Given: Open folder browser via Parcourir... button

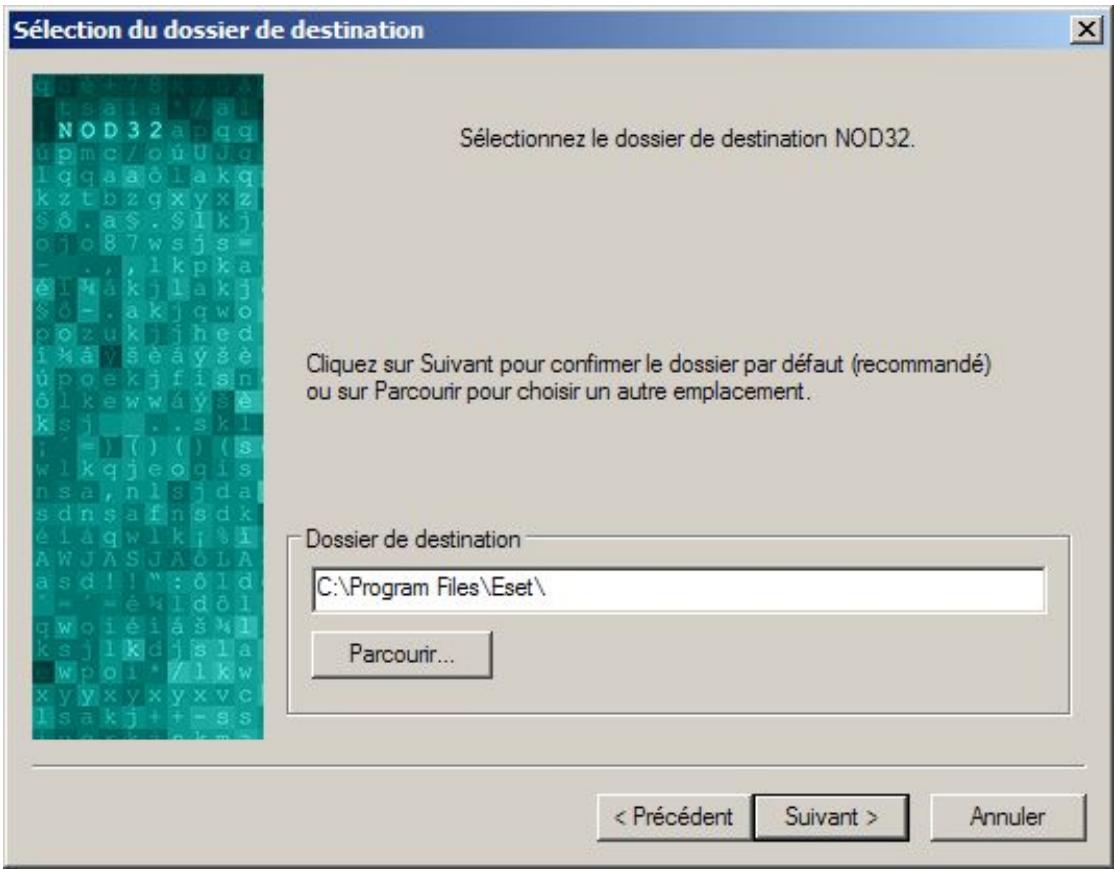Looking at the screenshot, I should (x=401, y=654).
